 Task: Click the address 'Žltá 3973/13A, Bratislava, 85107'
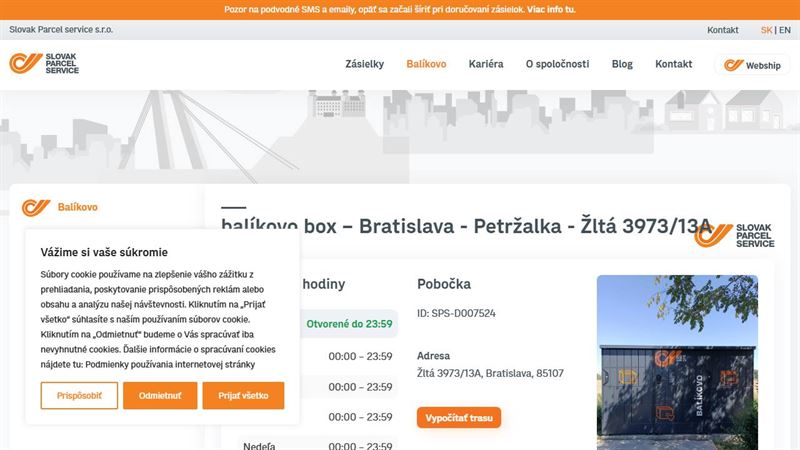[490, 373]
